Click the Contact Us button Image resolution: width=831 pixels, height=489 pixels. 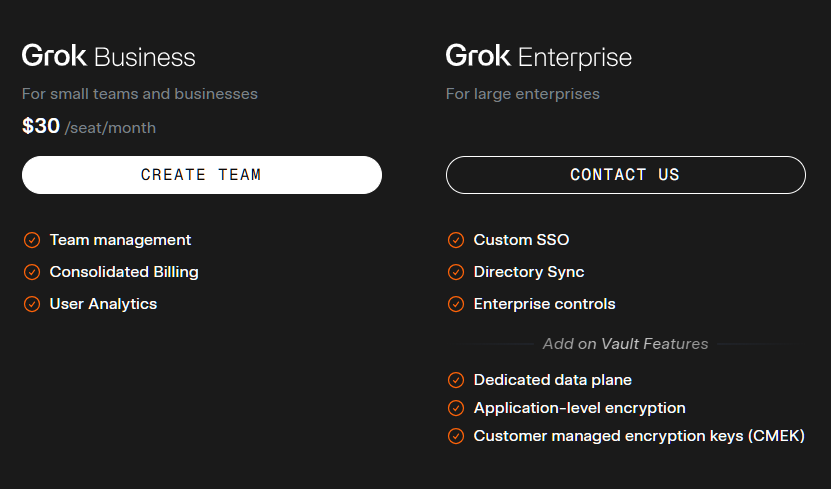point(625,175)
